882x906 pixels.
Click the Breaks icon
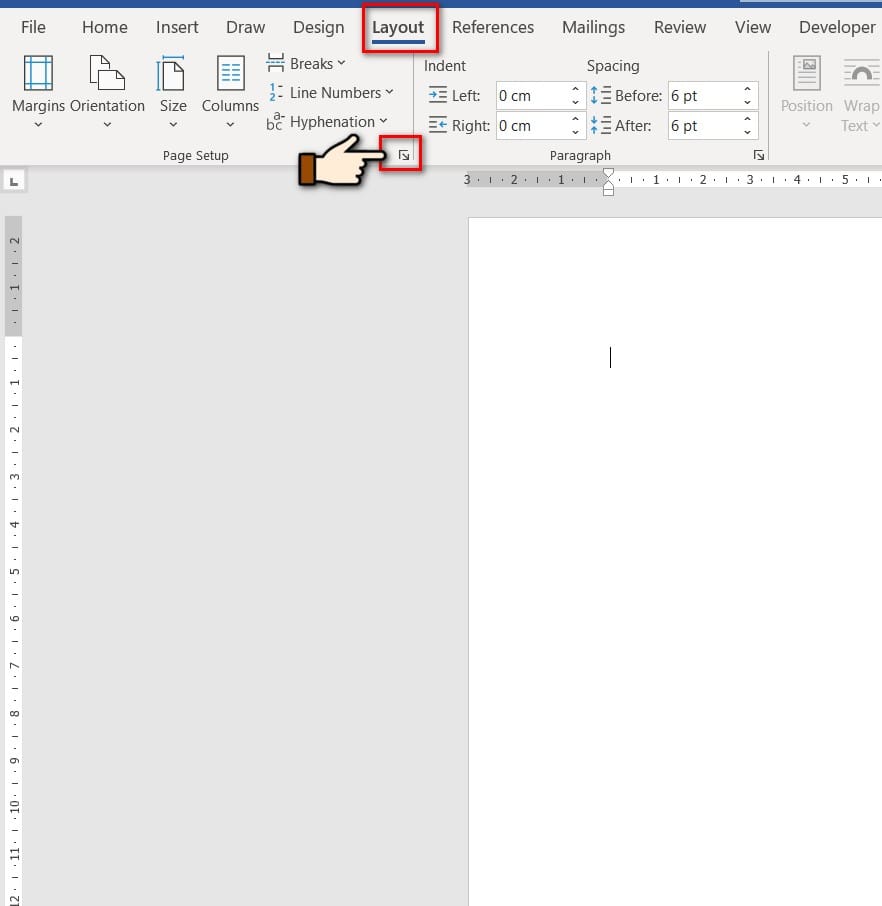click(275, 63)
